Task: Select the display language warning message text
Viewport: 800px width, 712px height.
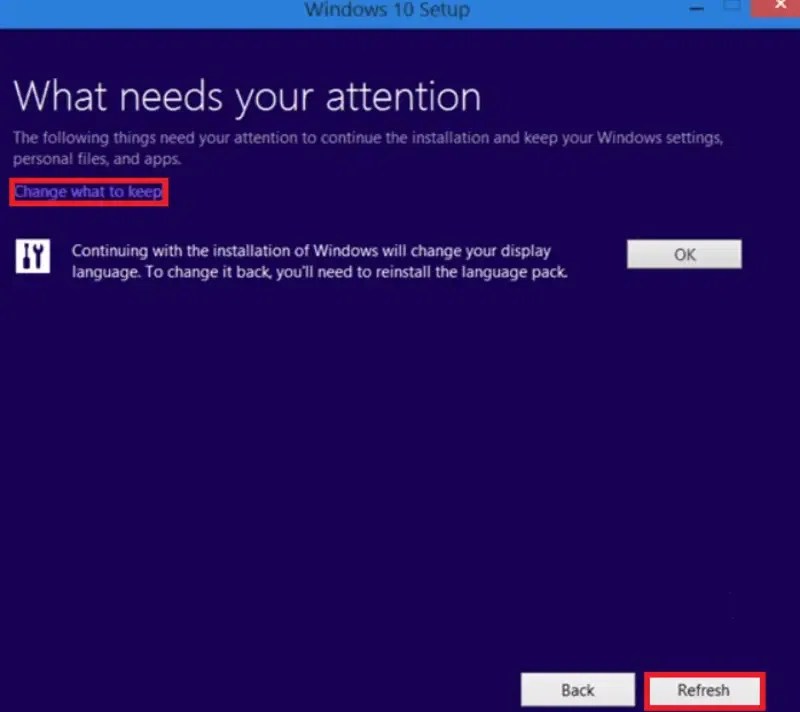Action: [x=319, y=261]
